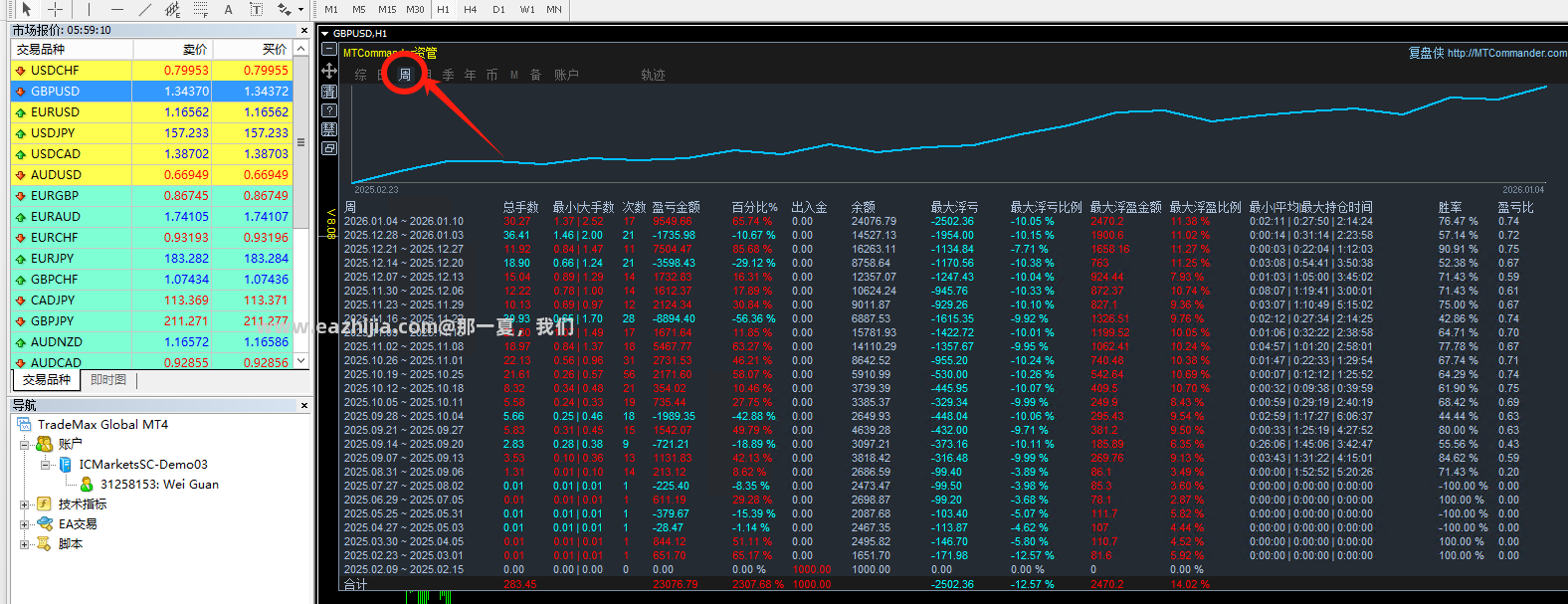Switch chart to W1 timeframe
The height and width of the screenshot is (604, 1568).
pos(527,9)
